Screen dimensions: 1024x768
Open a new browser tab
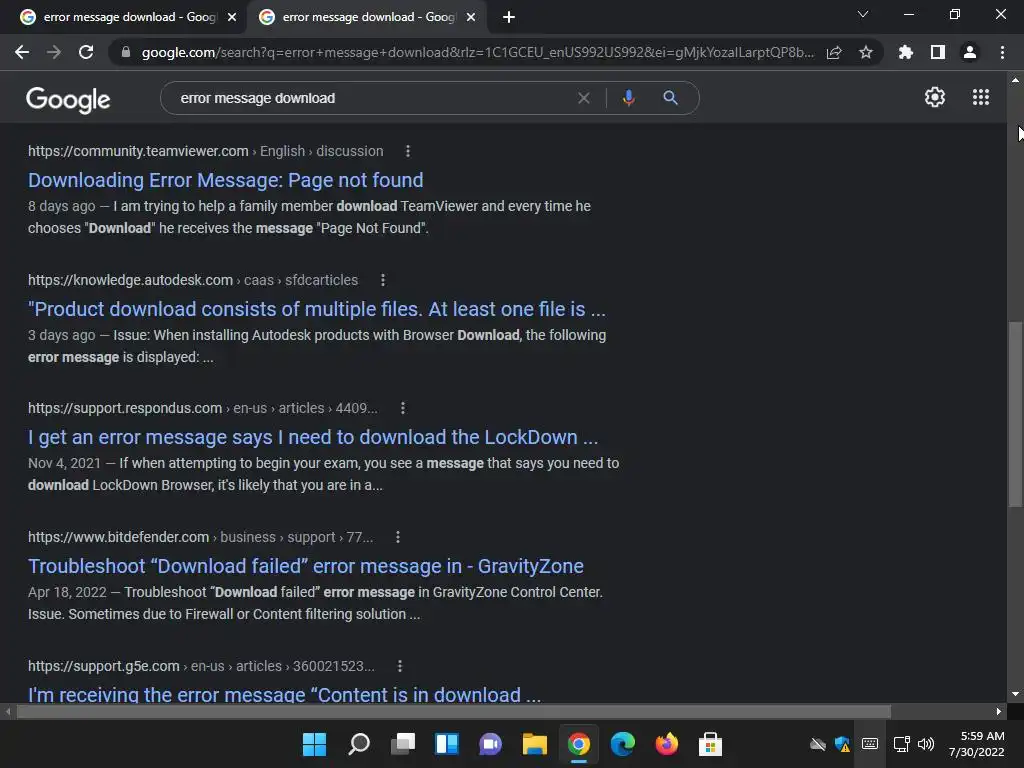[509, 17]
